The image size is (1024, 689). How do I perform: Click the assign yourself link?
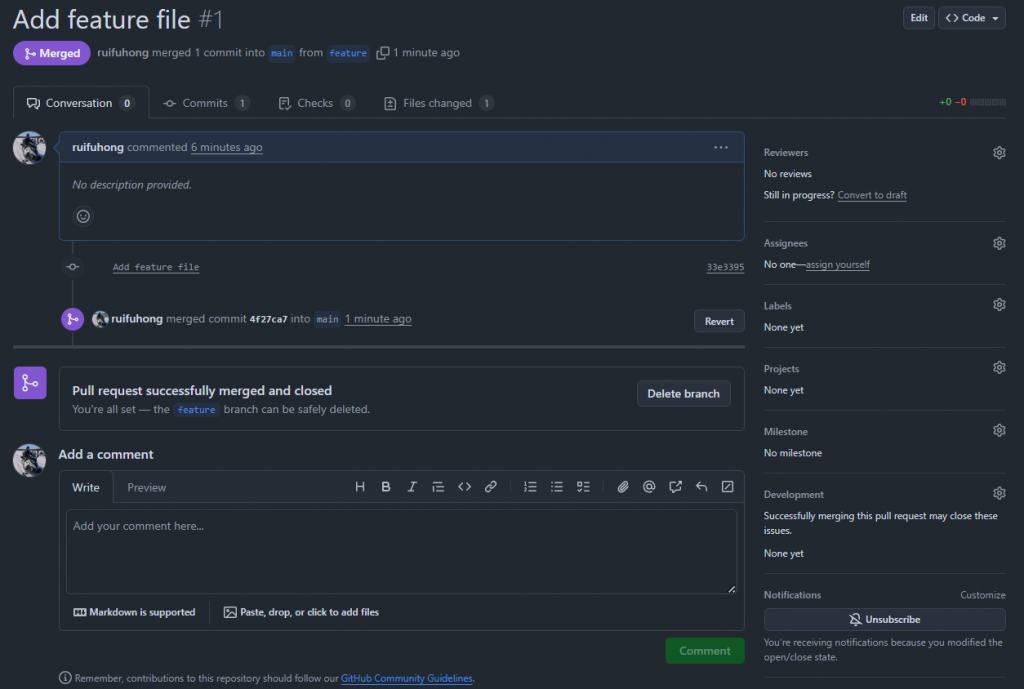[x=837, y=265]
